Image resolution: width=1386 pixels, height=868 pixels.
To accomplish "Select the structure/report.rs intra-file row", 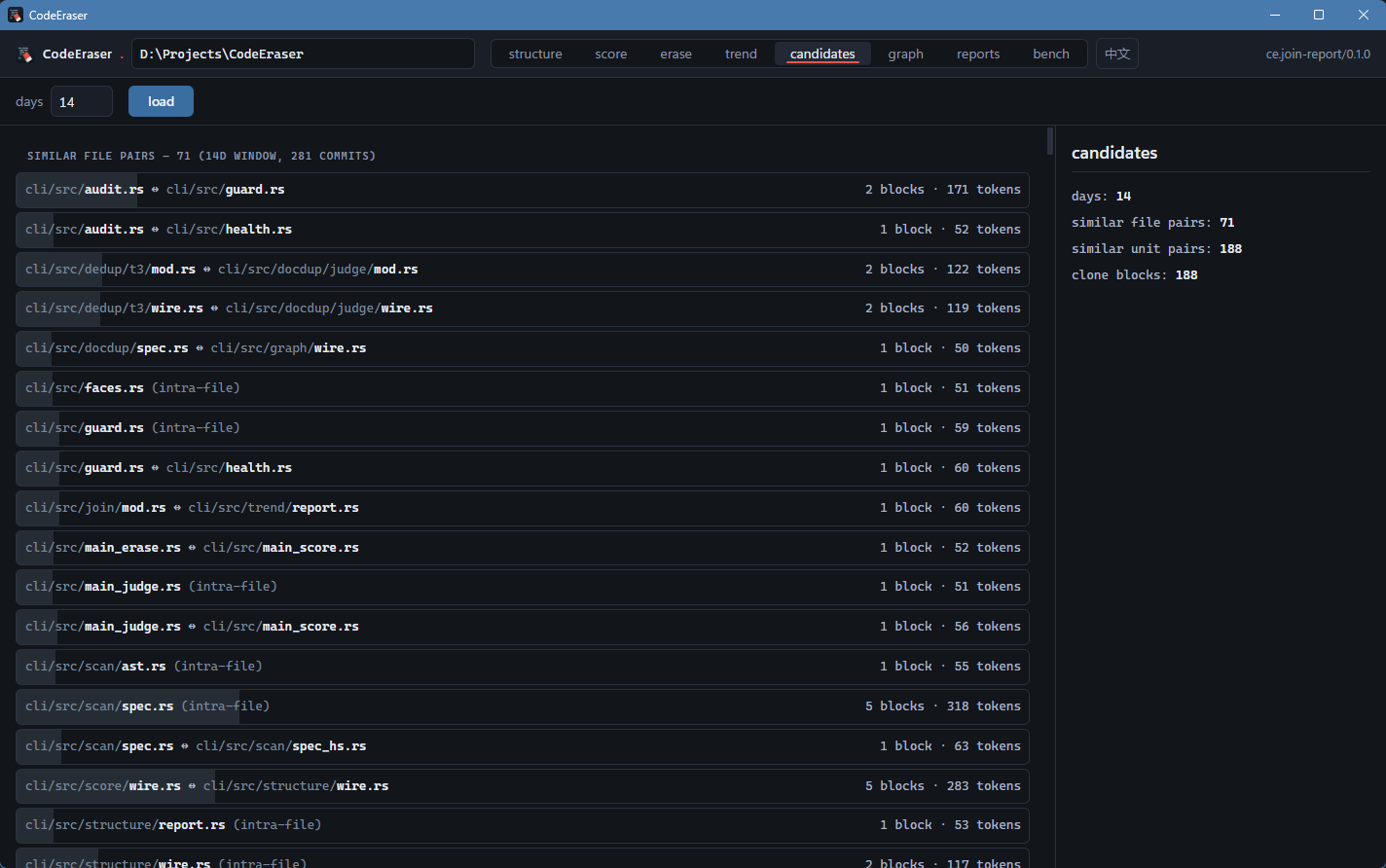I will 523,825.
